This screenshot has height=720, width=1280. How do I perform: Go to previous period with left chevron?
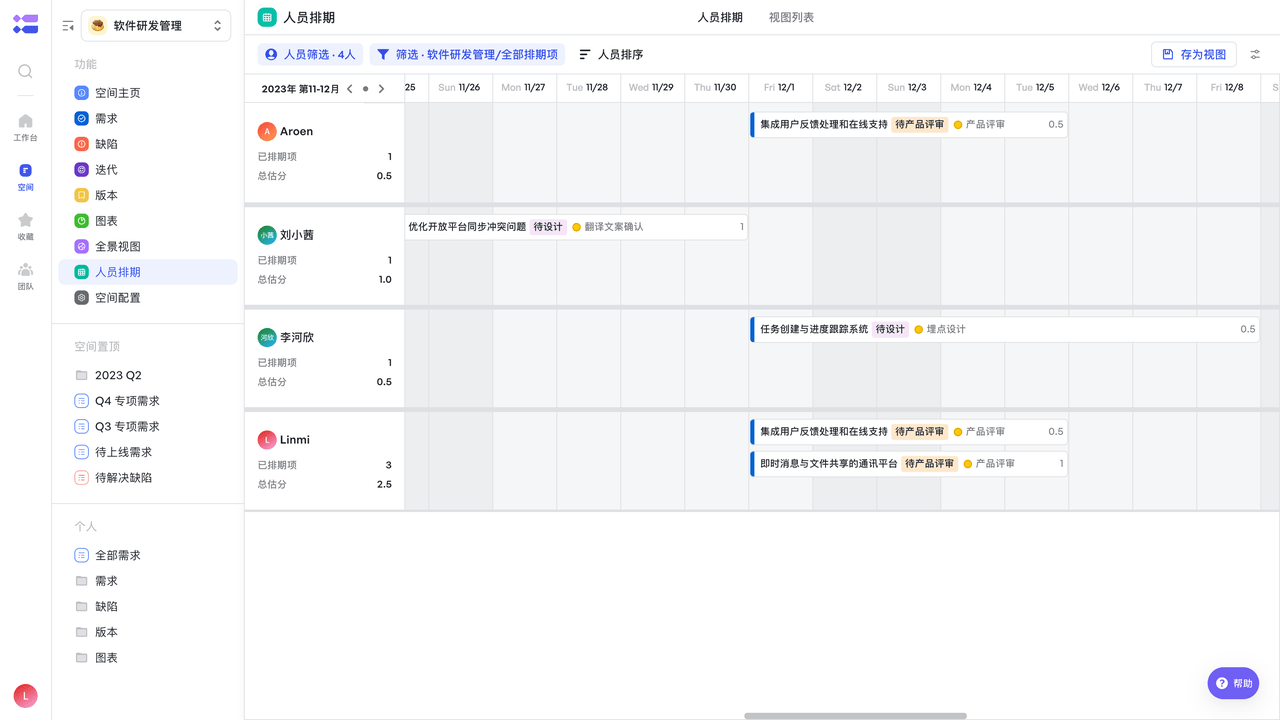tap(350, 89)
